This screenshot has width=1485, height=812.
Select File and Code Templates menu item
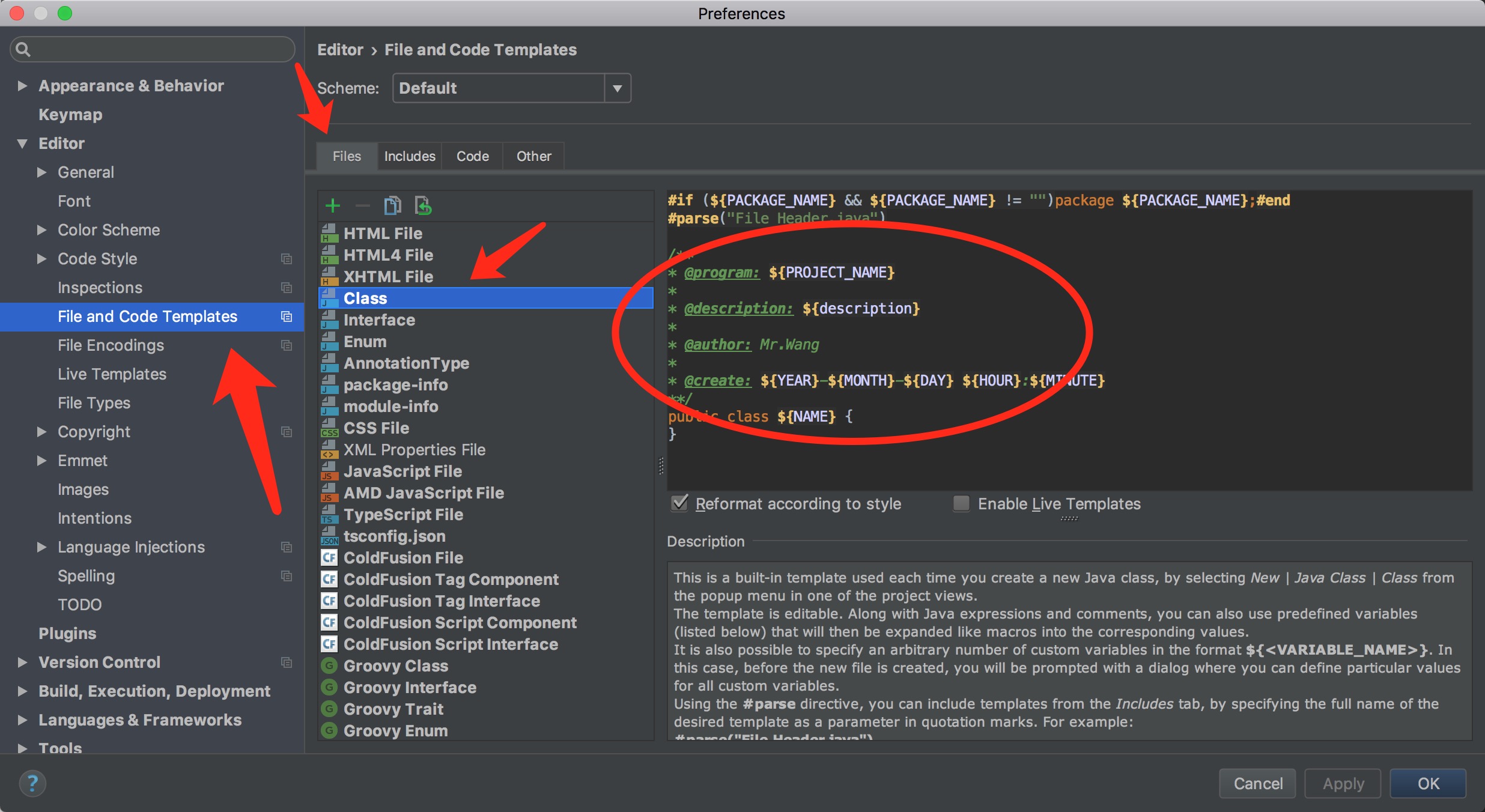[148, 316]
